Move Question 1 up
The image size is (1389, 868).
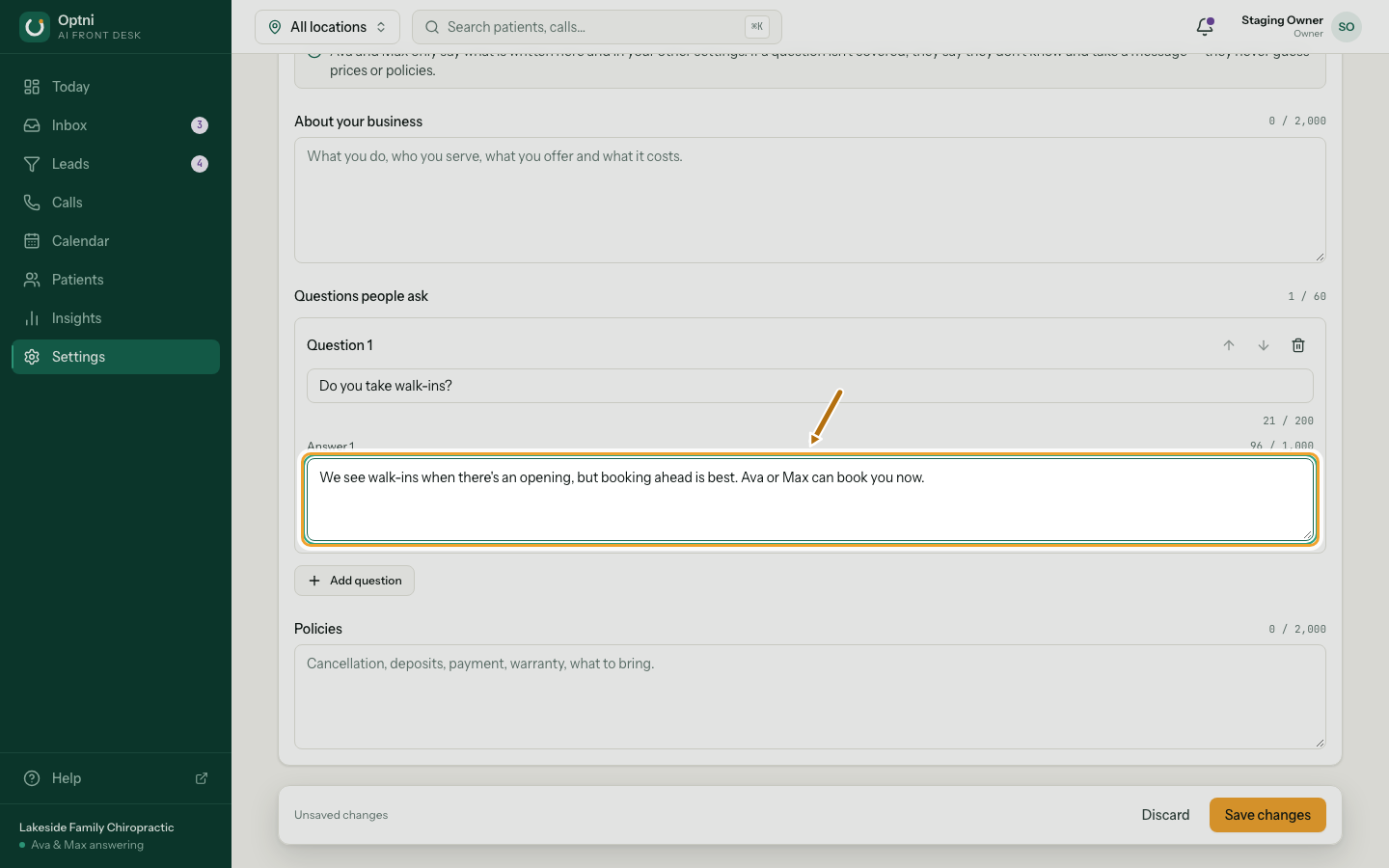[x=1229, y=345]
